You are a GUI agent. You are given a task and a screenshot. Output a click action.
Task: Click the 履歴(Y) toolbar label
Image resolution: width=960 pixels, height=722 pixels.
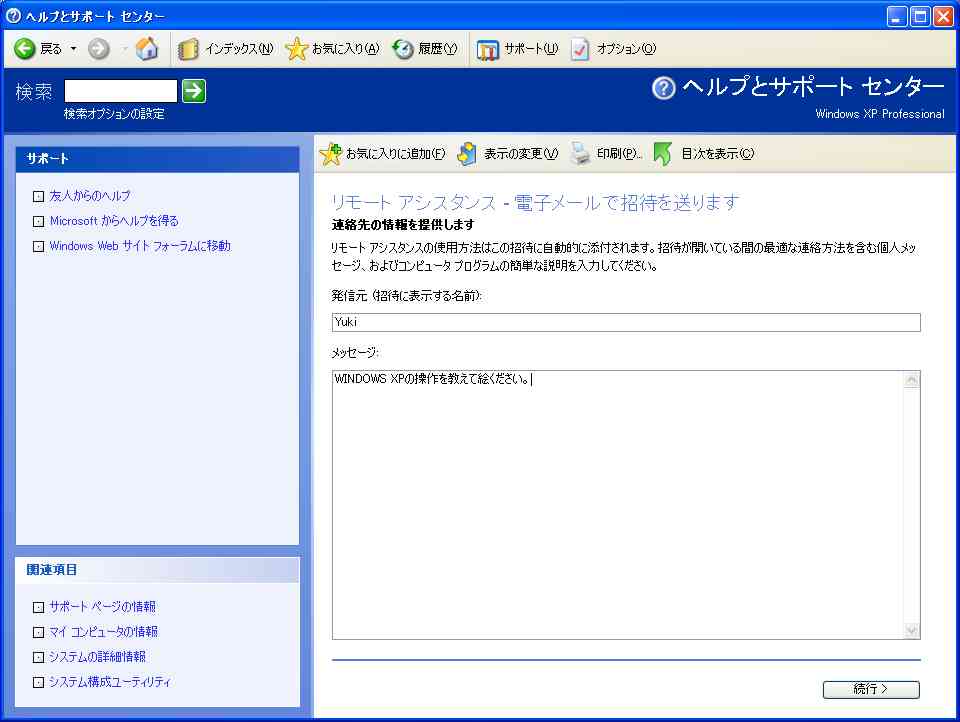click(437, 49)
